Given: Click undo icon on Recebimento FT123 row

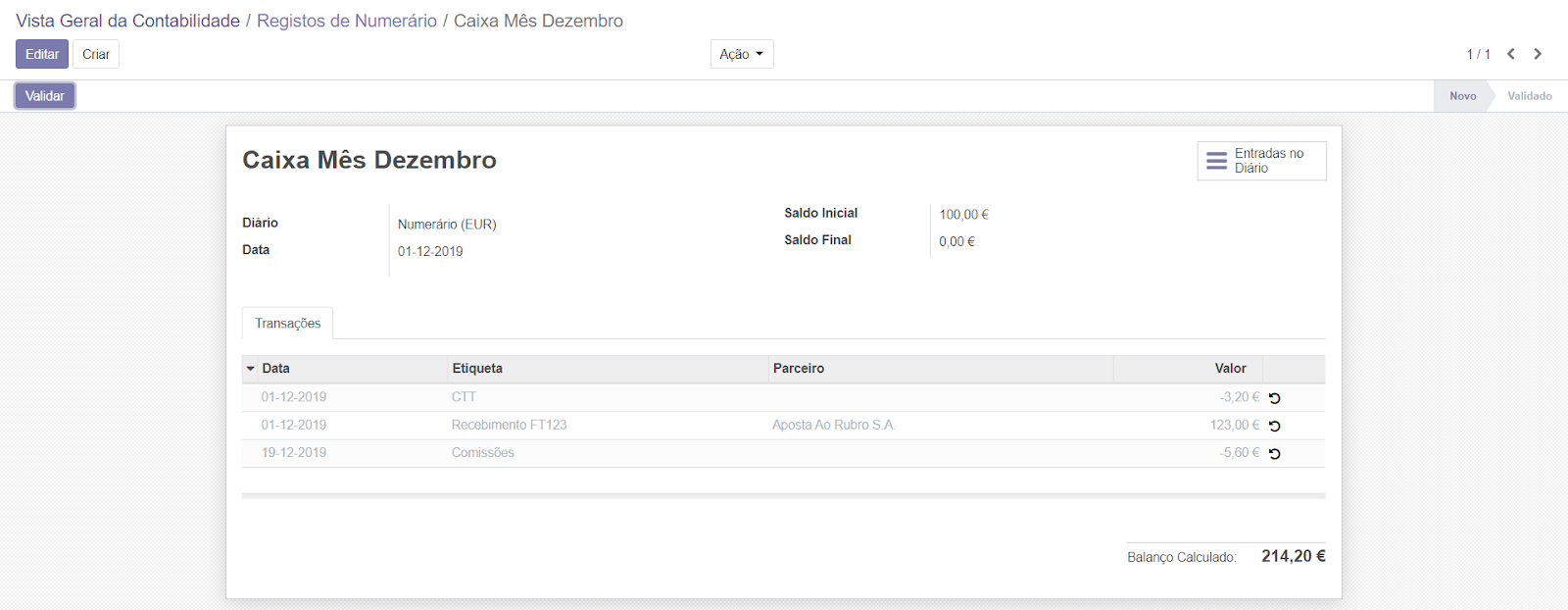Looking at the screenshot, I should pyautogui.click(x=1274, y=426).
